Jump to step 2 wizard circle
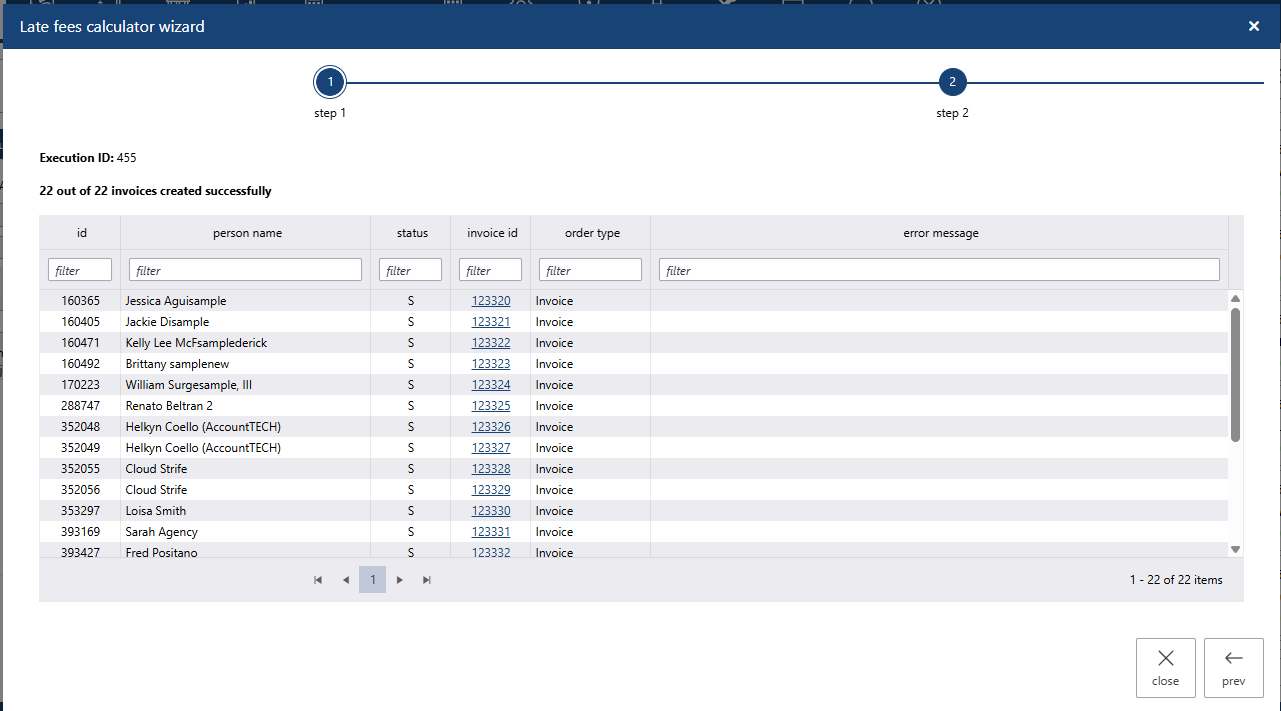The height and width of the screenshot is (711, 1281). click(x=952, y=82)
